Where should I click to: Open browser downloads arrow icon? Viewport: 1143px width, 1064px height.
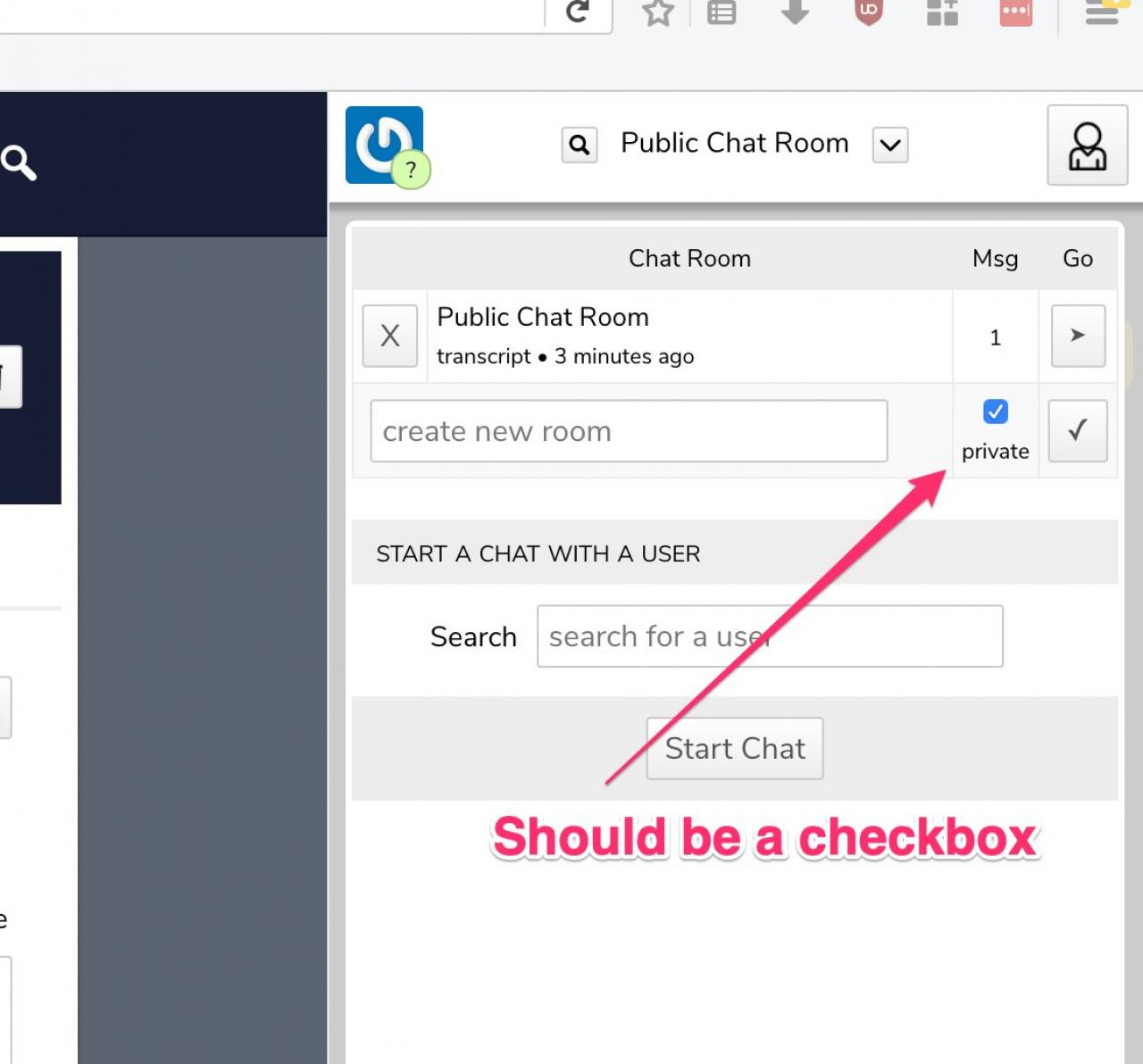click(795, 11)
